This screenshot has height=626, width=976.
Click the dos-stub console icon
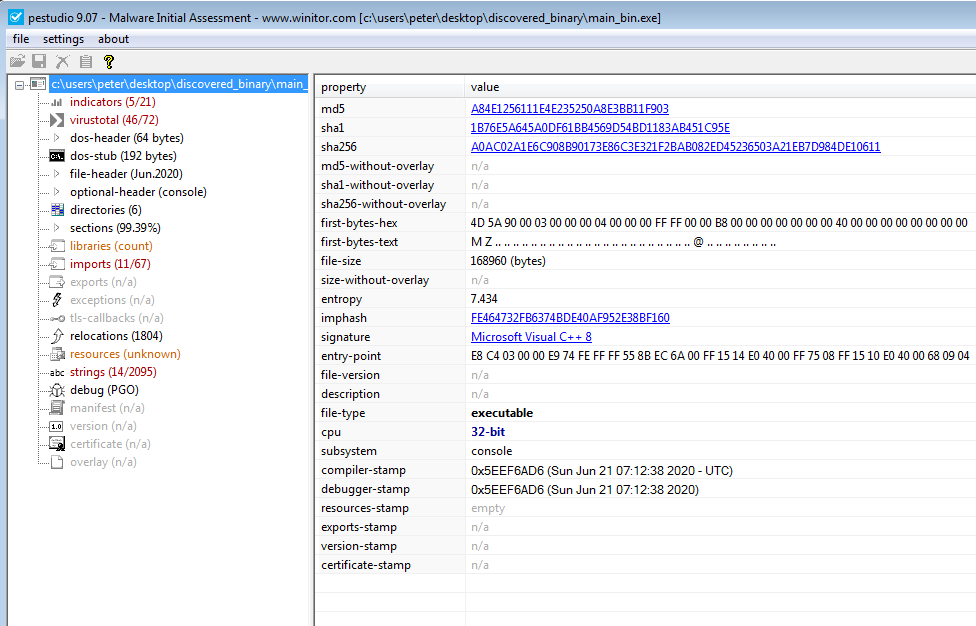click(x=57, y=156)
